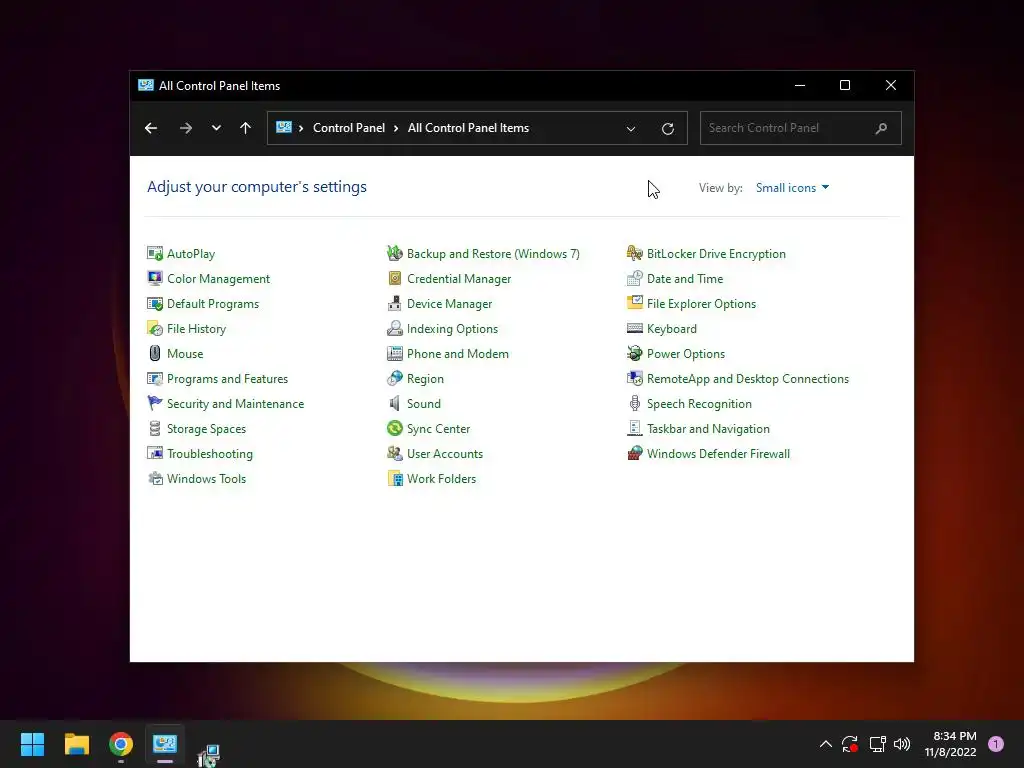This screenshot has width=1024, height=768.
Task: Click the installer icon on the taskbar
Action: (208, 755)
